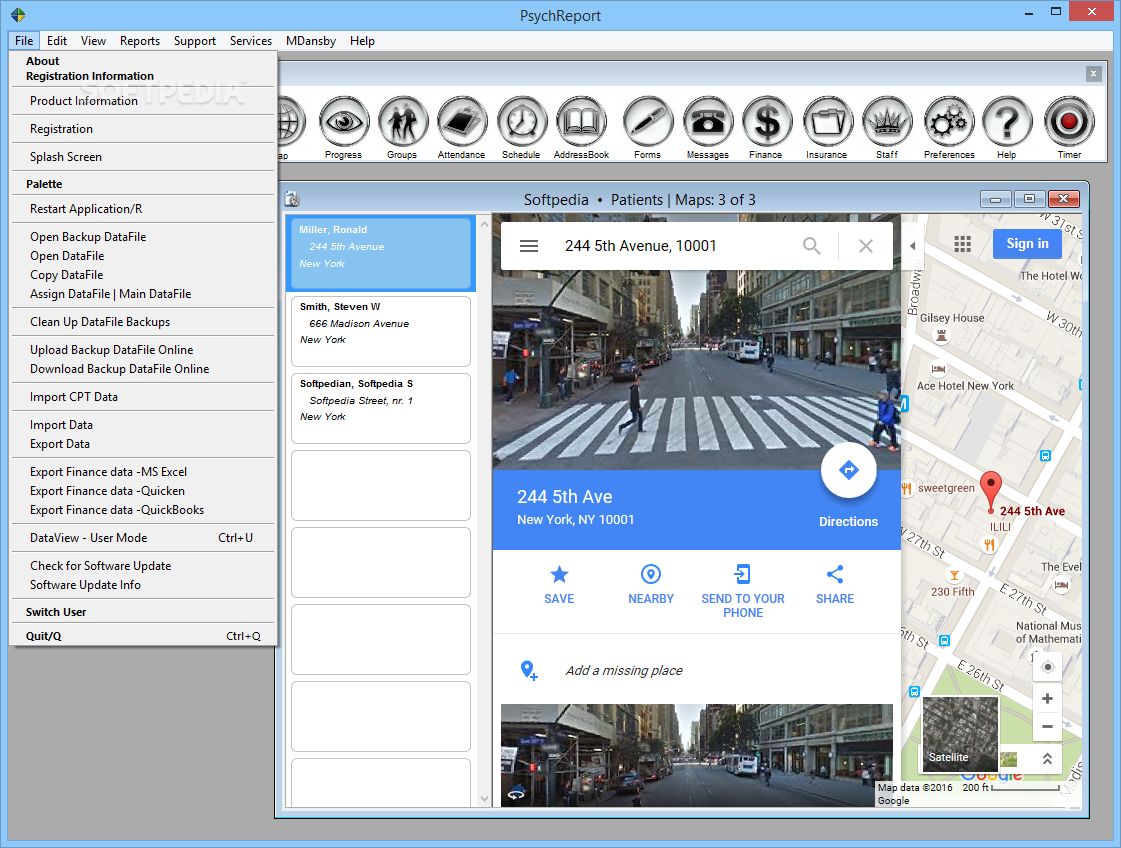Click the Attendance toolbar icon
1121x848 pixels.
click(461, 123)
